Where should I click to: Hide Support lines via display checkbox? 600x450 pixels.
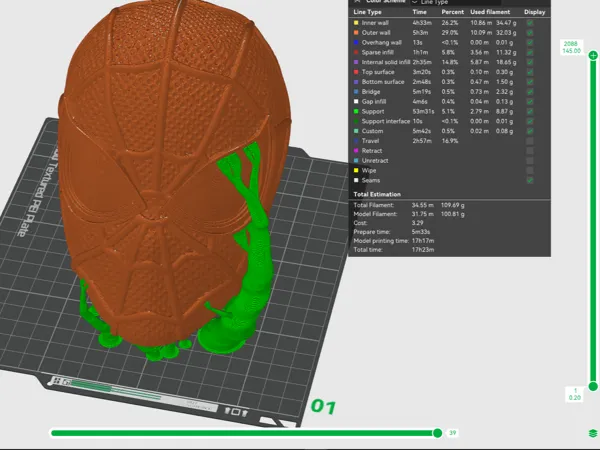[x=530, y=111]
